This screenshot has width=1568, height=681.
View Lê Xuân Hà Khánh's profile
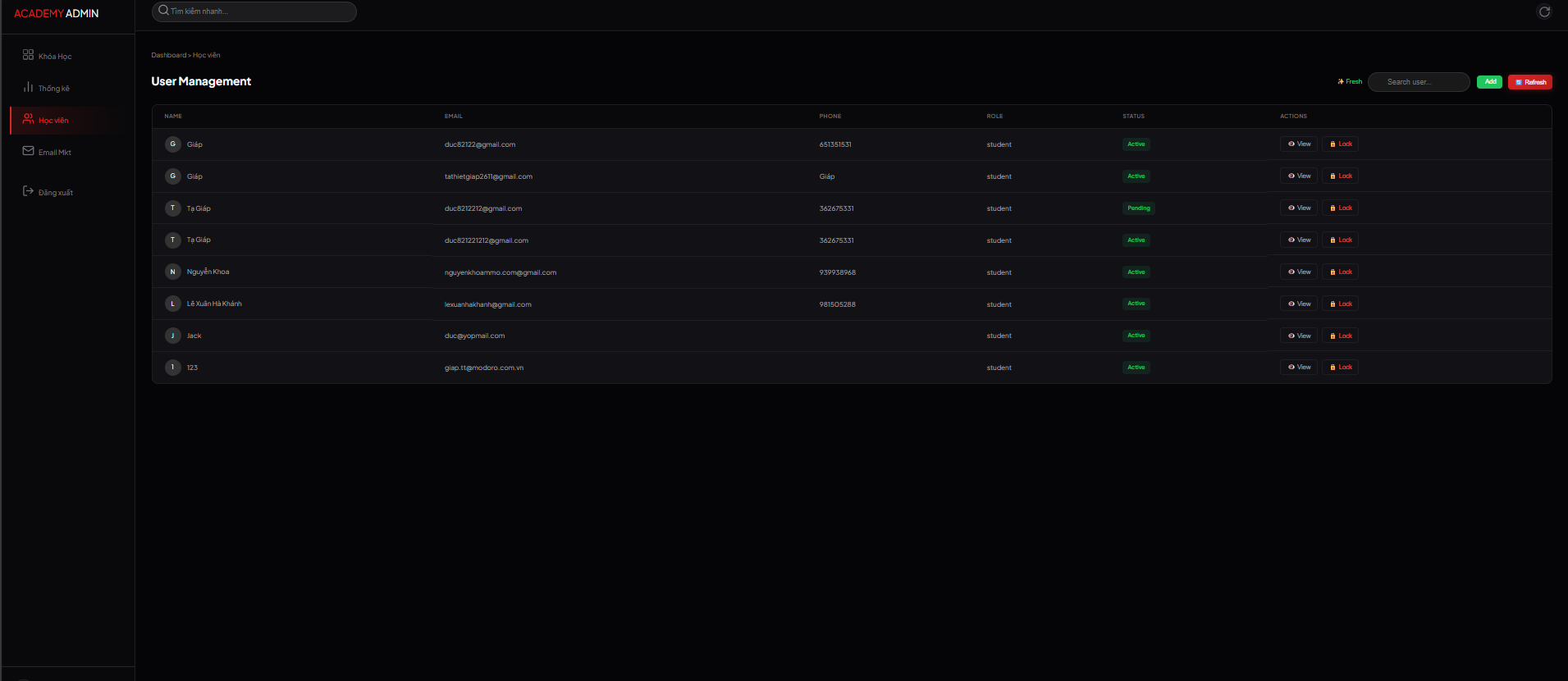pos(1299,304)
